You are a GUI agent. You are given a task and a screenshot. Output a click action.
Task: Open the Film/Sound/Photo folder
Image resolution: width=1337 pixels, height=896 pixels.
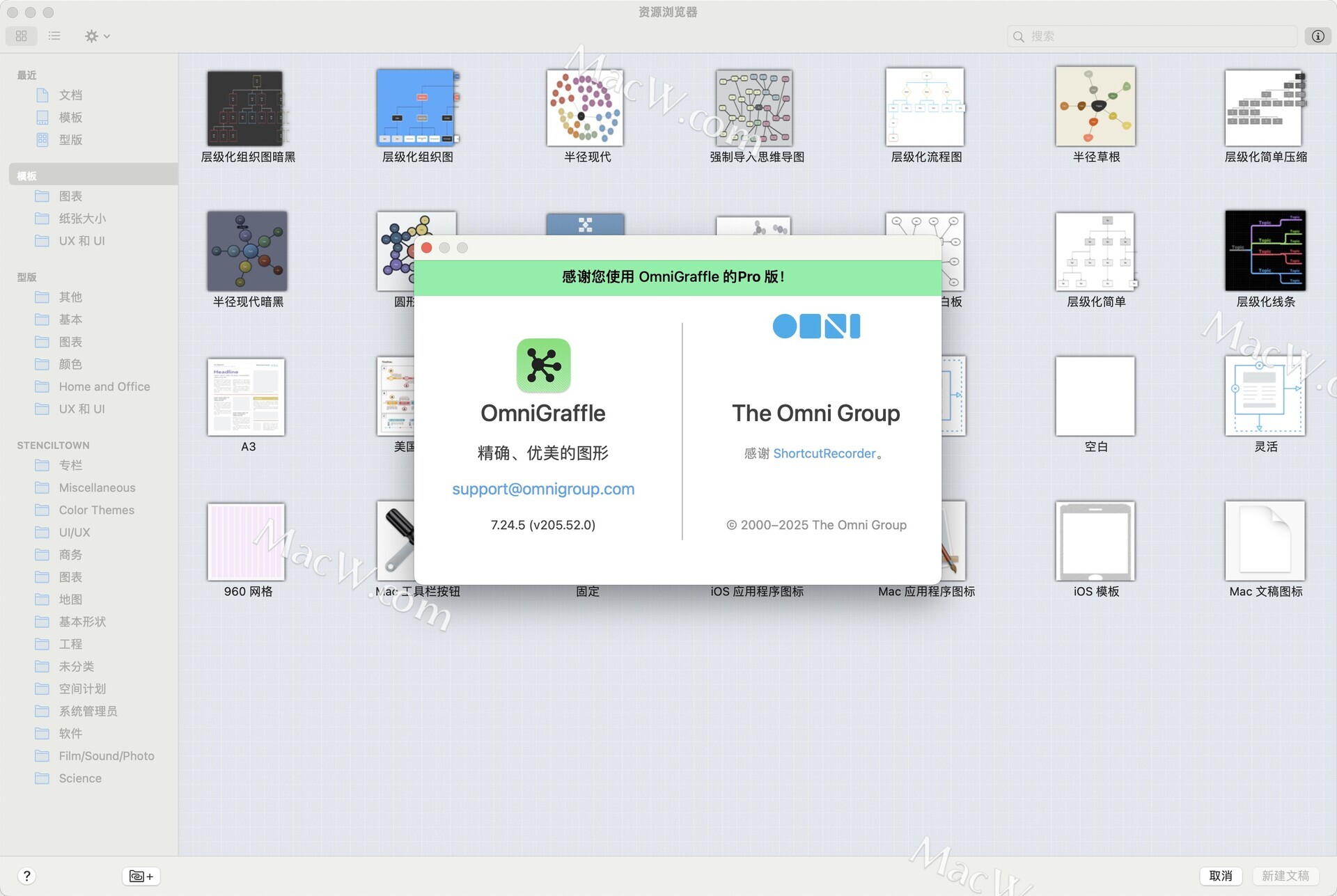click(106, 755)
